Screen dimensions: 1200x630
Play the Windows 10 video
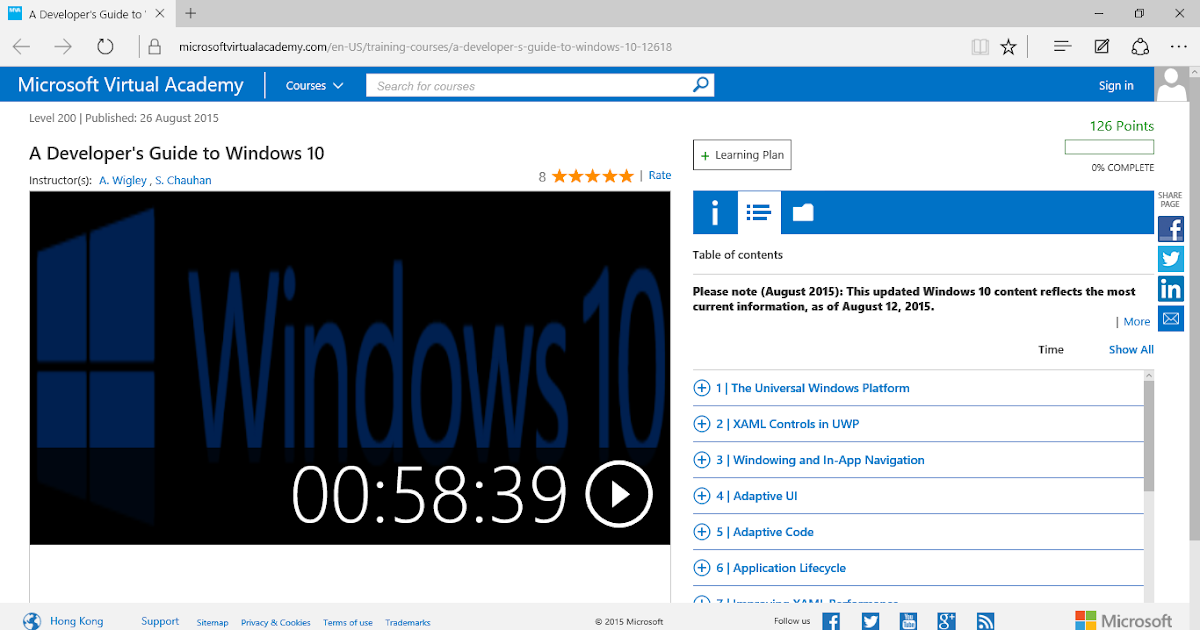tap(619, 493)
